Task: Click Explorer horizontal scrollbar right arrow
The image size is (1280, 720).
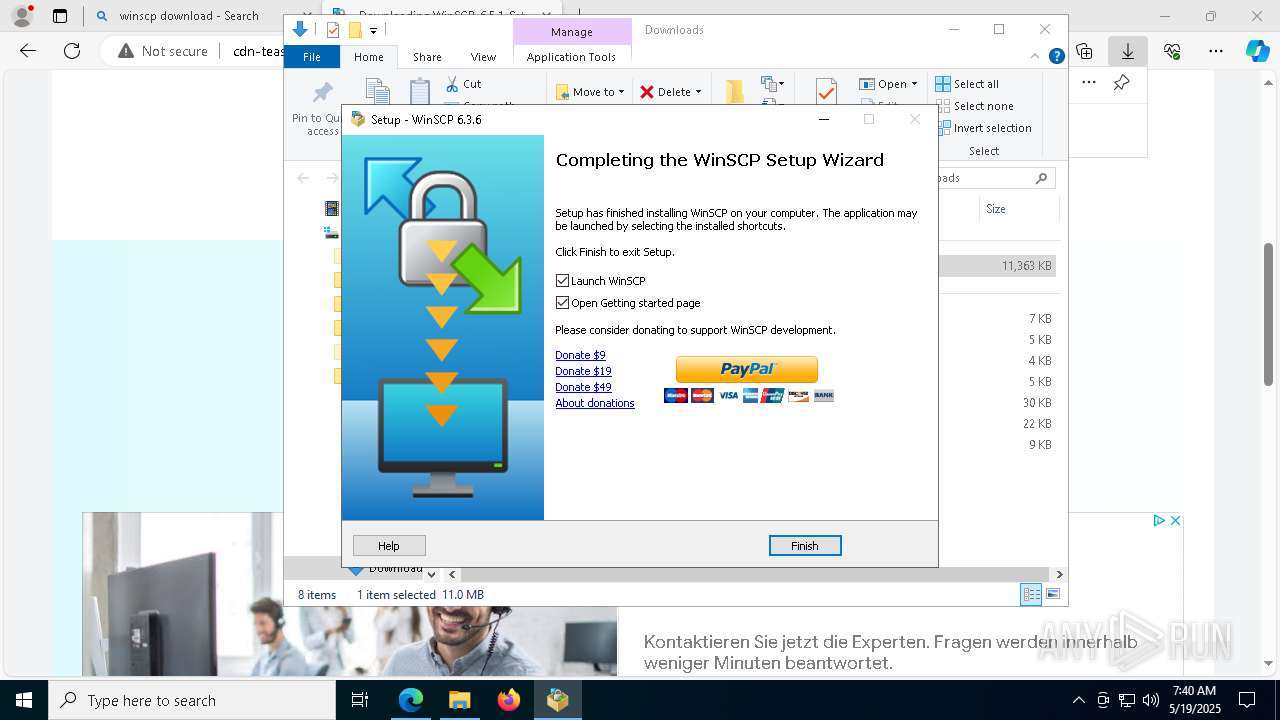Action: (x=1059, y=574)
